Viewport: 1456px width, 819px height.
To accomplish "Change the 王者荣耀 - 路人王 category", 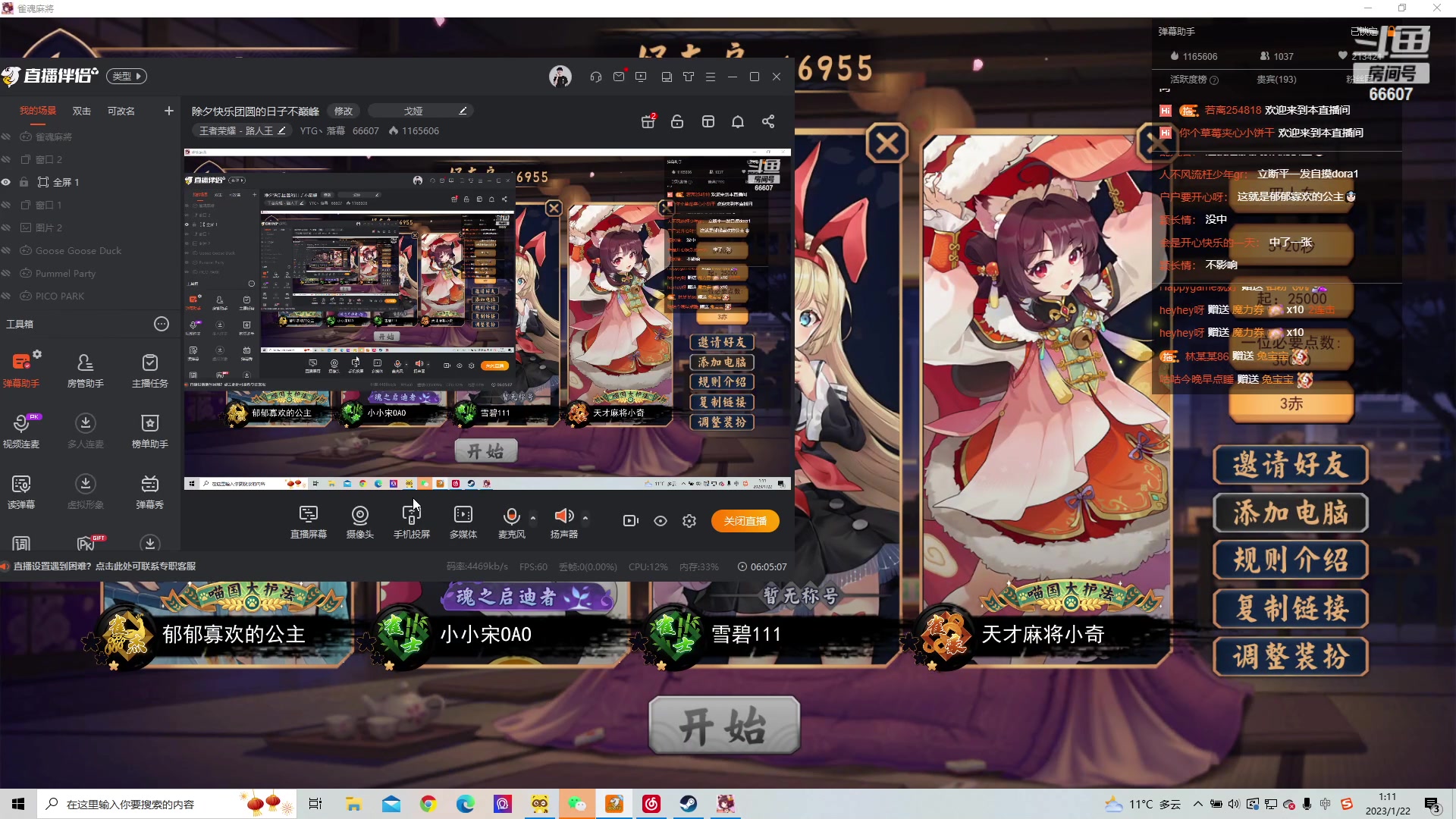I will point(242,130).
